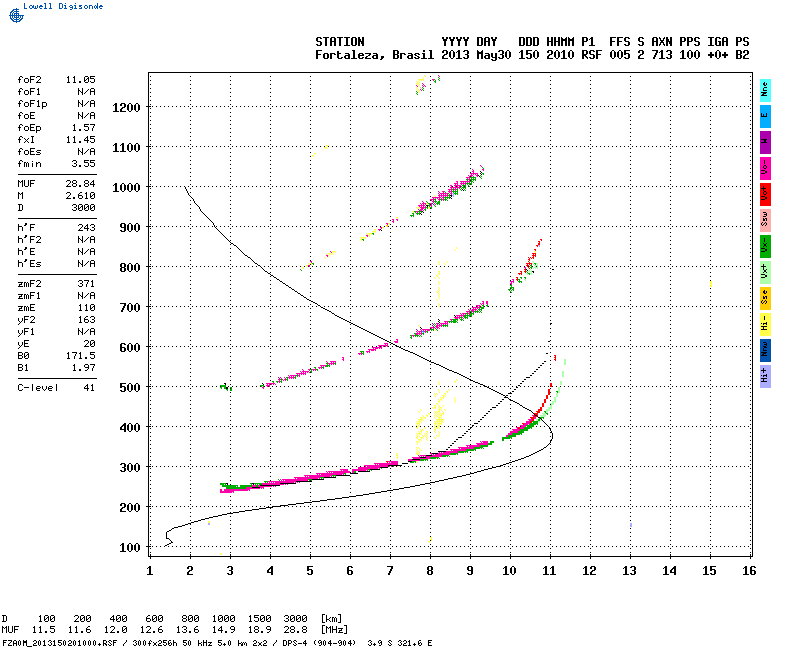
Task: Select the B0 value 171.5
Action: 81,356
